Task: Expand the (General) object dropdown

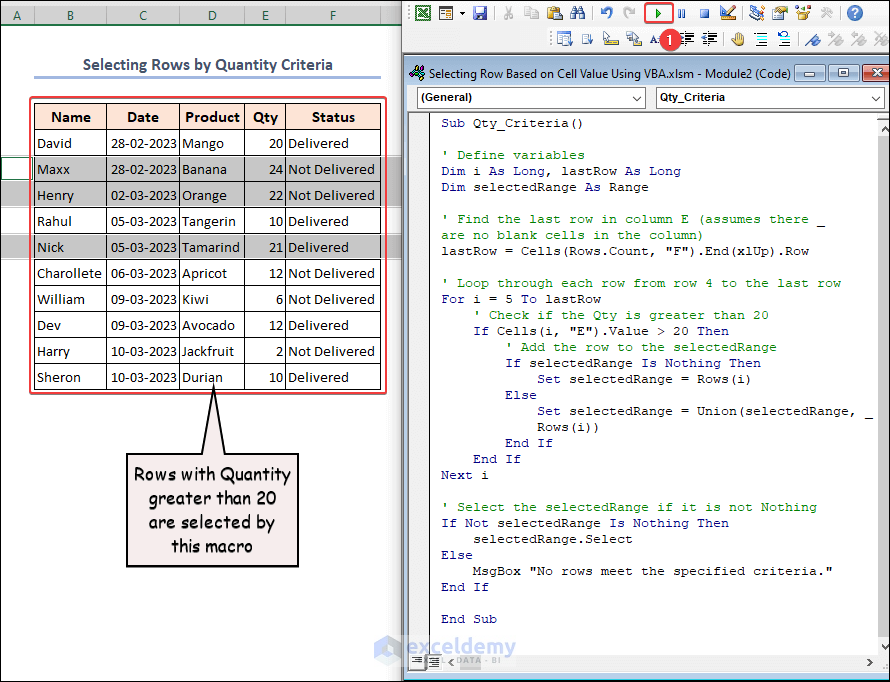Action: (x=638, y=98)
